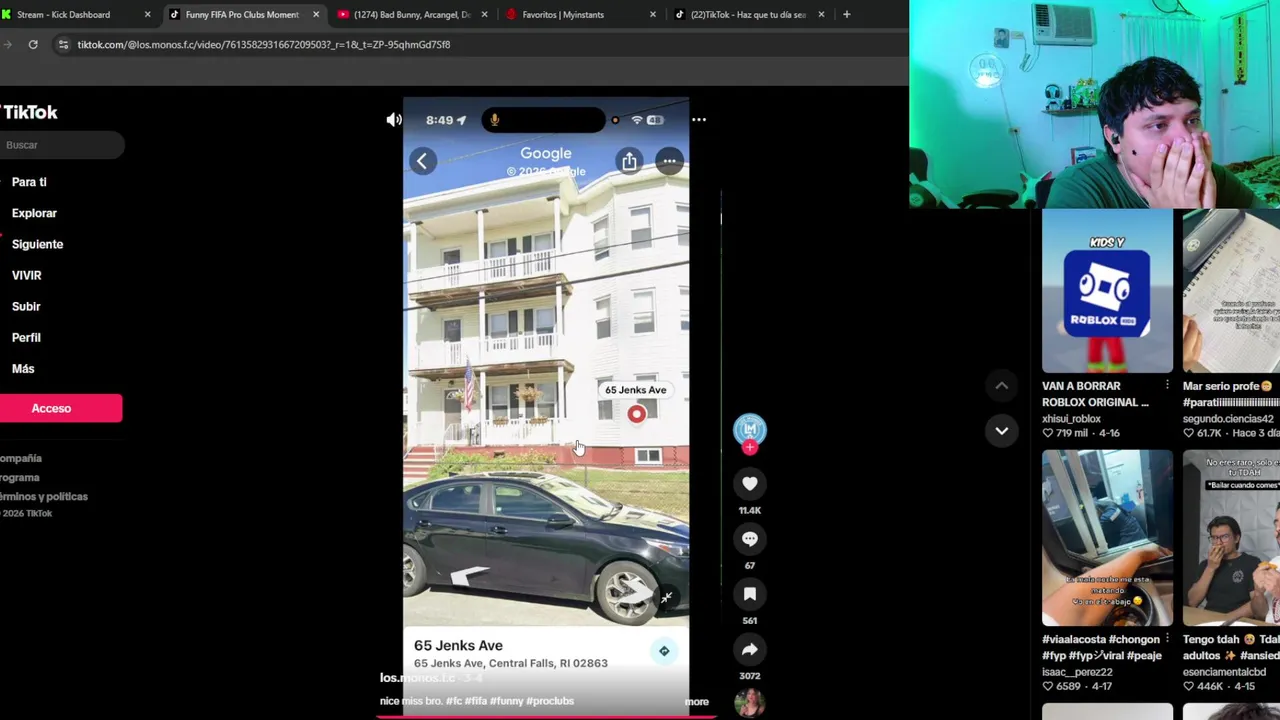Close the Funny FIFA Pro Clubs Moment tab
The width and height of the screenshot is (1280, 720).
tap(316, 14)
